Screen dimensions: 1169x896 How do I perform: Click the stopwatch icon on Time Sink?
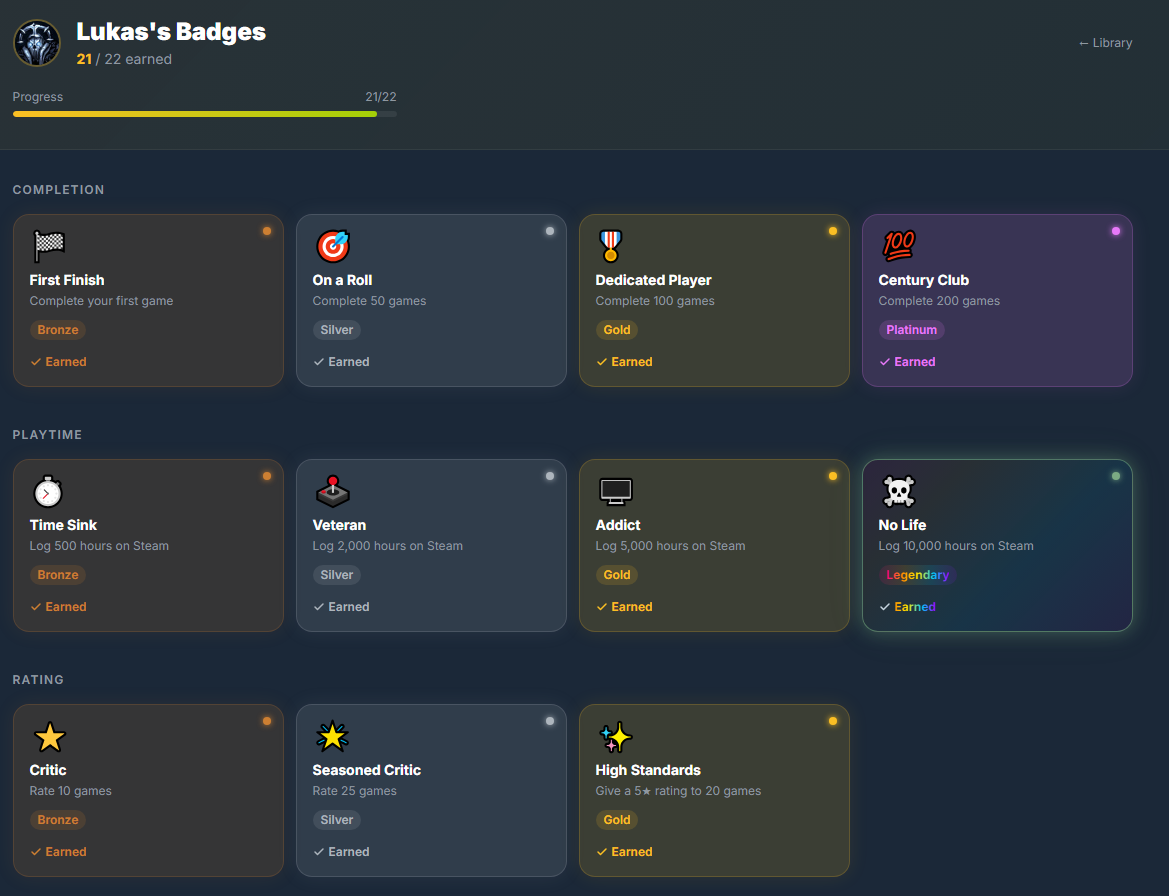49,491
